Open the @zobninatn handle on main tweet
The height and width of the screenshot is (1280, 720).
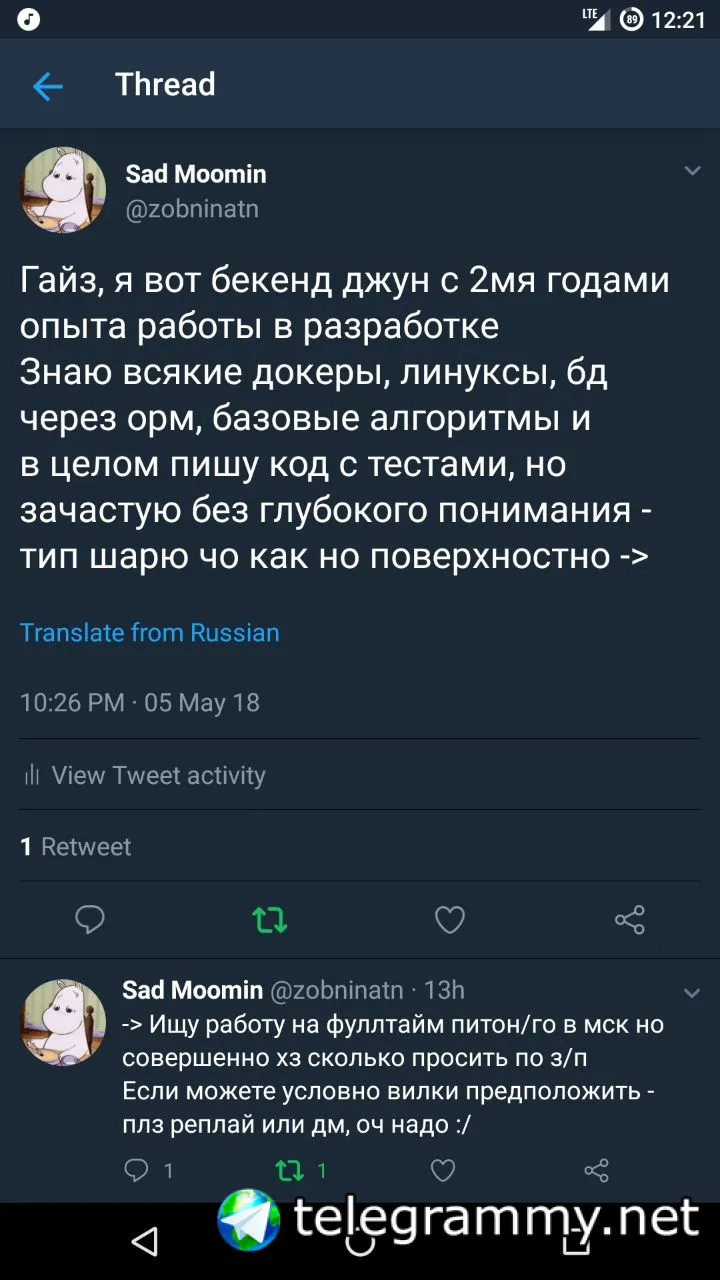(192, 208)
